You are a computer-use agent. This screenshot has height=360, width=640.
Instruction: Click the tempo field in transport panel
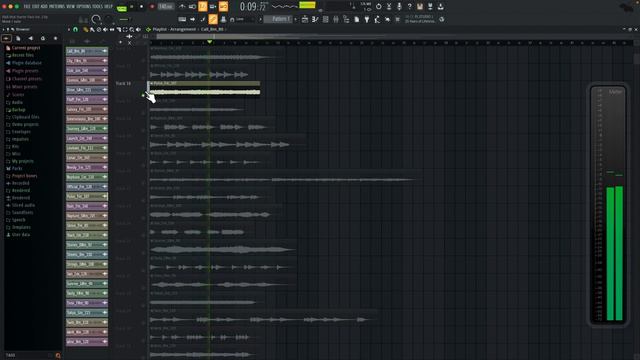[165, 7]
